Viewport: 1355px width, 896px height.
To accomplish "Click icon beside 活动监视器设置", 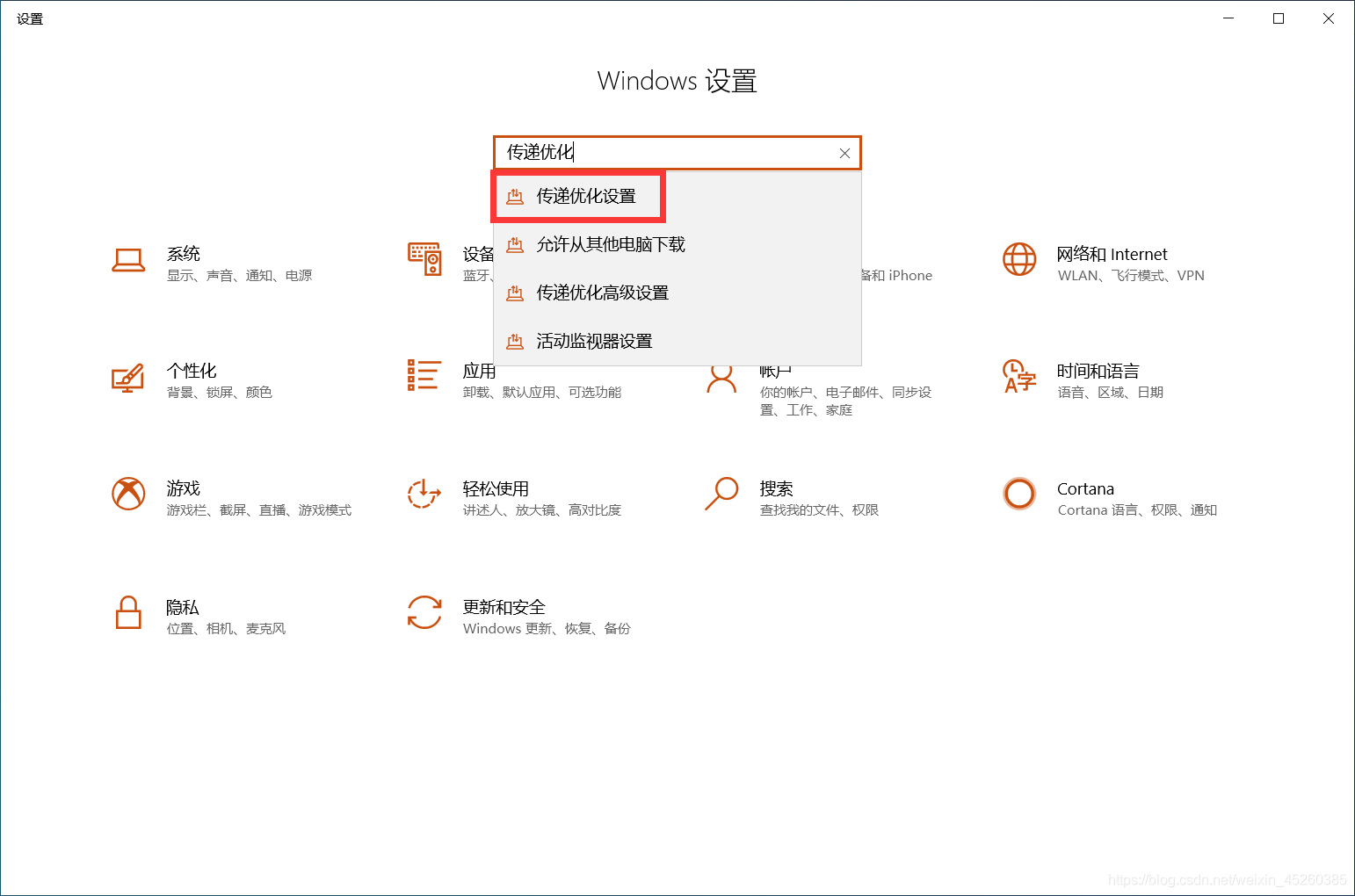I will point(515,342).
